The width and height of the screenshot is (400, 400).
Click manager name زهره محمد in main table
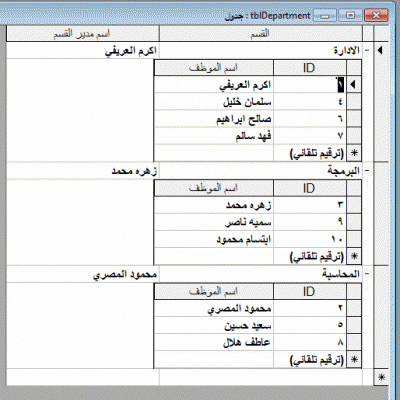pyautogui.click(x=83, y=171)
